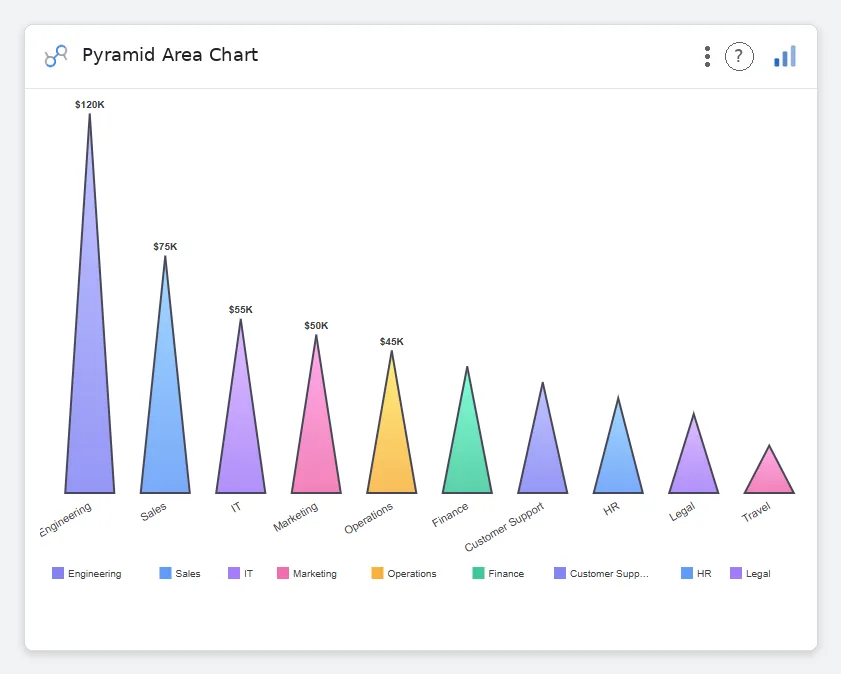The width and height of the screenshot is (841, 674).
Task: Toggle Engineering series in the legend
Action: (x=86, y=573)
